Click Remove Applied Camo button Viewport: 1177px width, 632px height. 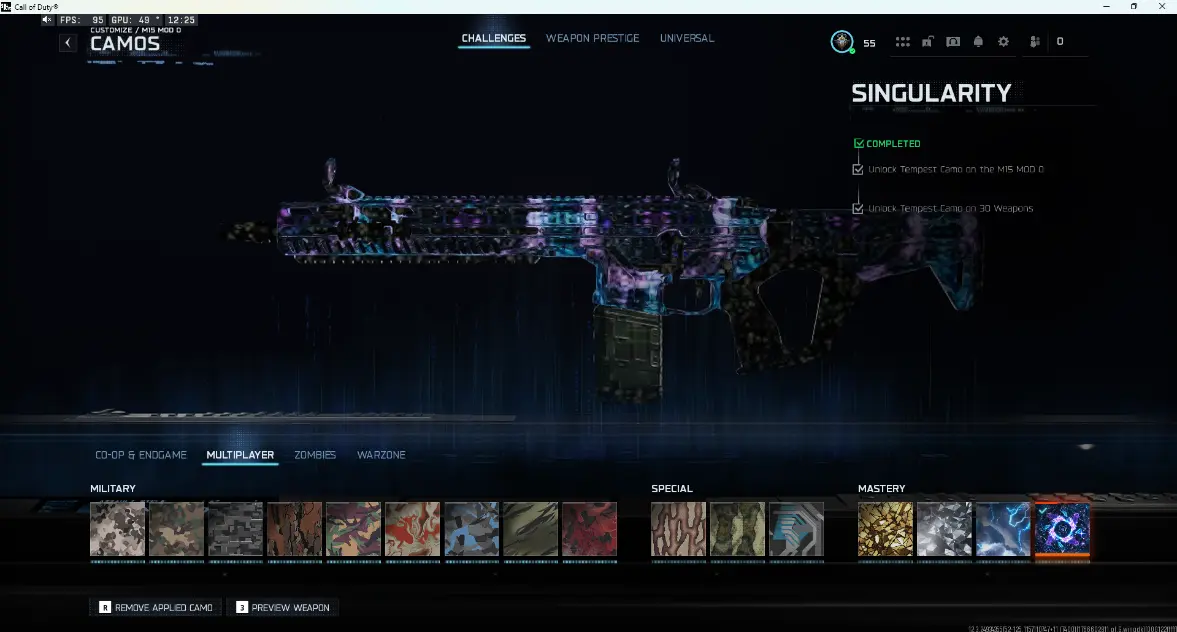click(155, 607)
